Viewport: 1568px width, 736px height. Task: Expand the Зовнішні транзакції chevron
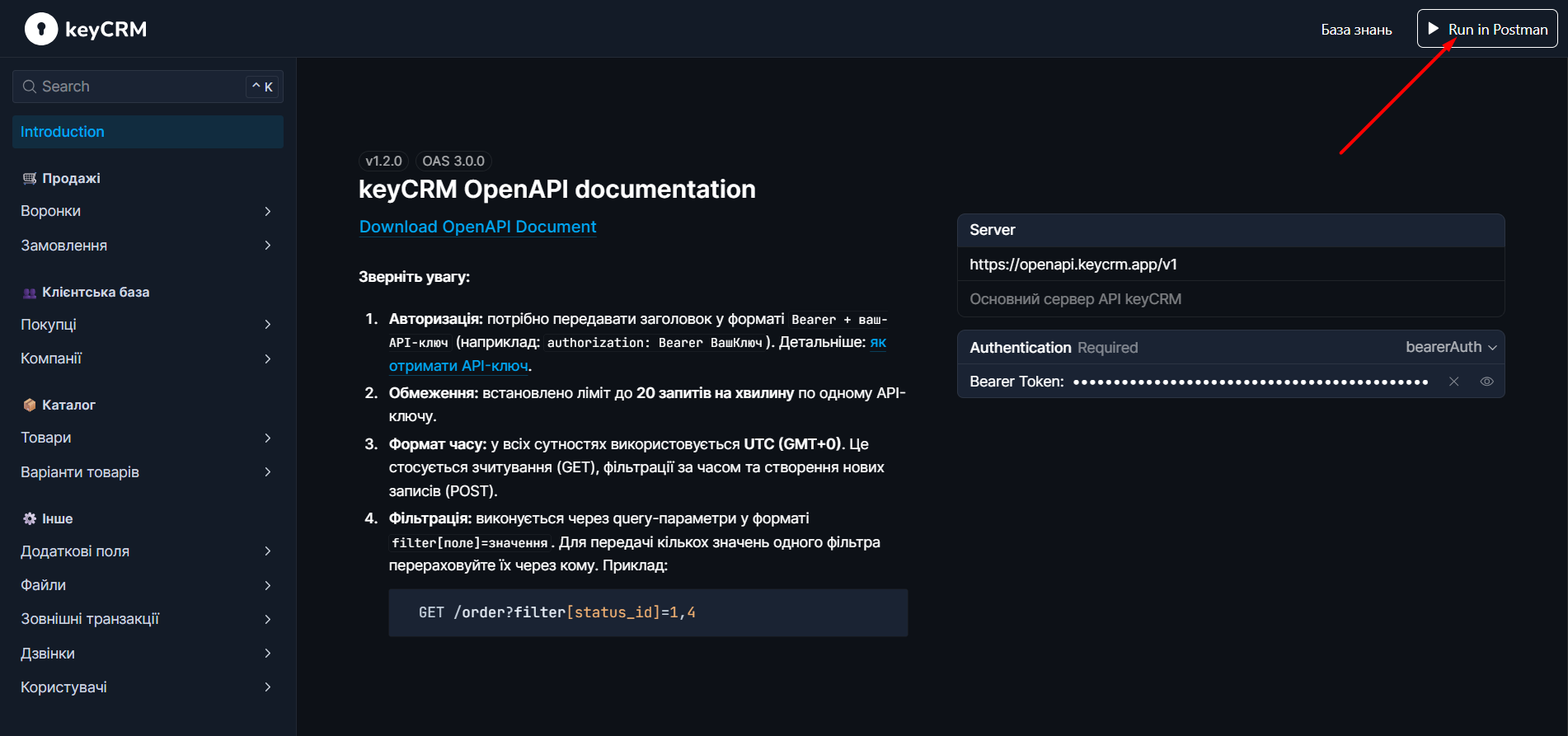tap(268, 619)
